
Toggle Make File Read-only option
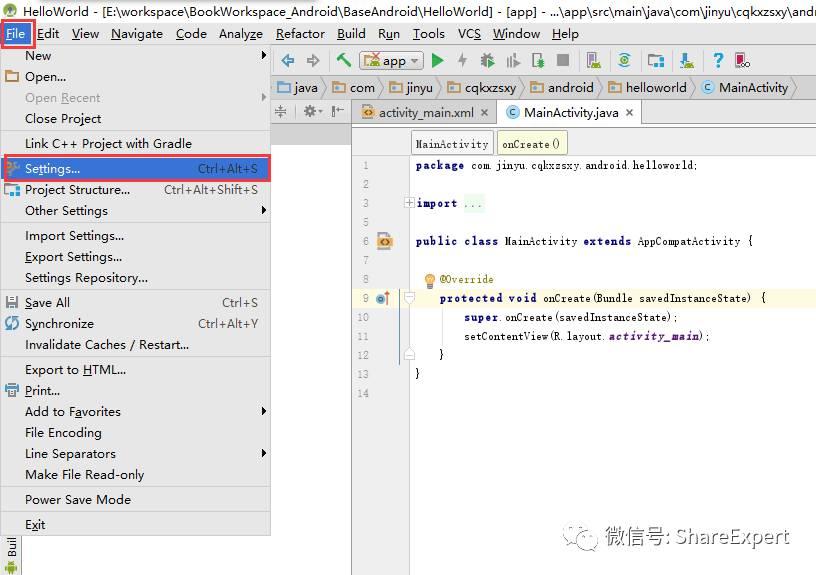click(85, 475)
